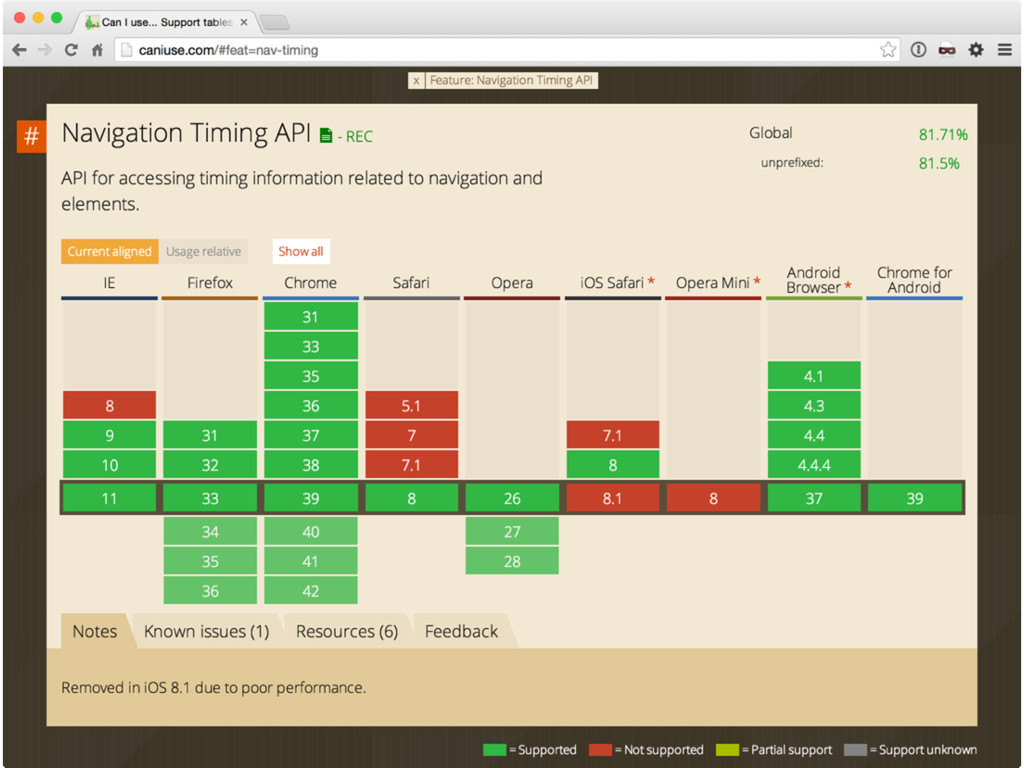Click the iOS Safari 7.1 cell

point(613,435)
